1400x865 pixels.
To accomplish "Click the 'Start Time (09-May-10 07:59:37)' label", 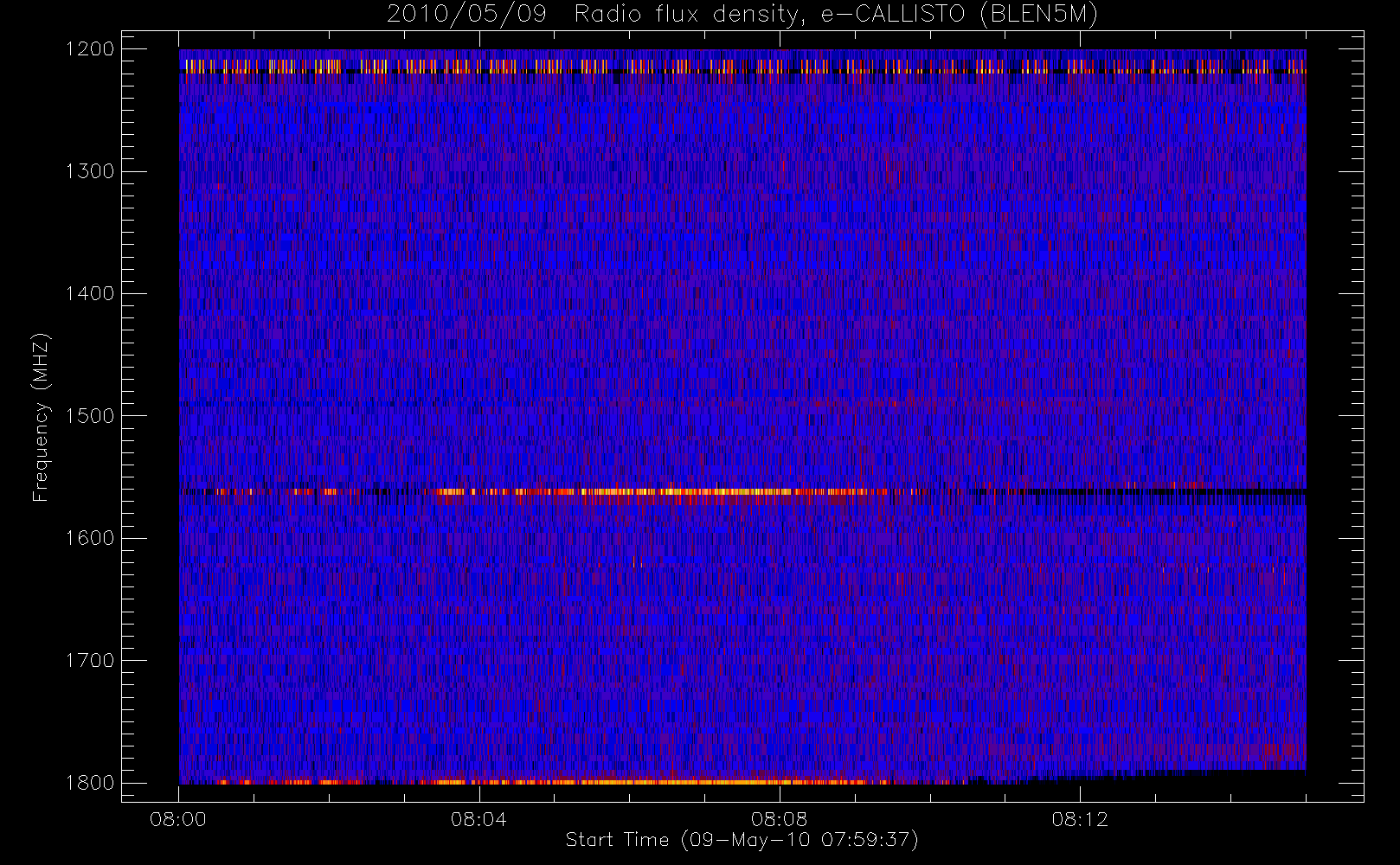I will [x=742, y=840].
